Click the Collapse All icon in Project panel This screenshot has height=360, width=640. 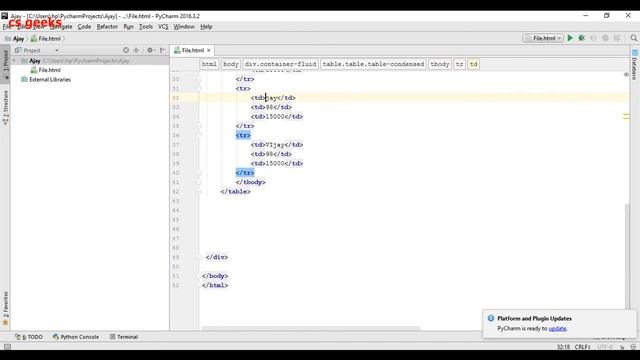tap(136, 50)
